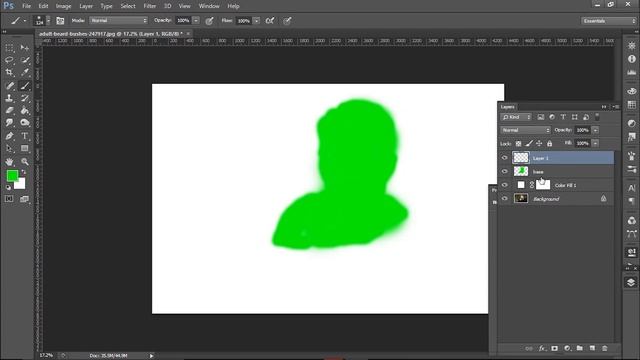Select the Crop tool
Viewport: 640px width, 360px height.
pyautogui.click(x=9, y=73)
